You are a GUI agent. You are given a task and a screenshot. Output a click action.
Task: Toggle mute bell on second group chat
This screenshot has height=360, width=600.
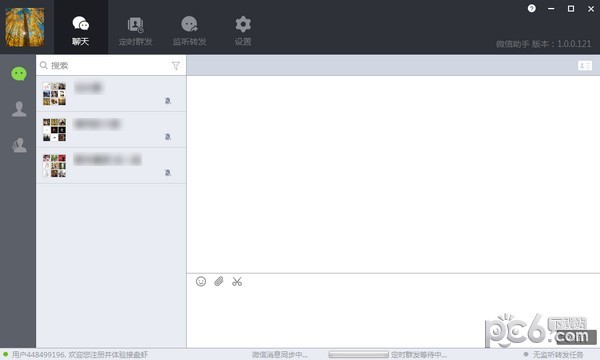pyautogui.click(x=168, y=137)
